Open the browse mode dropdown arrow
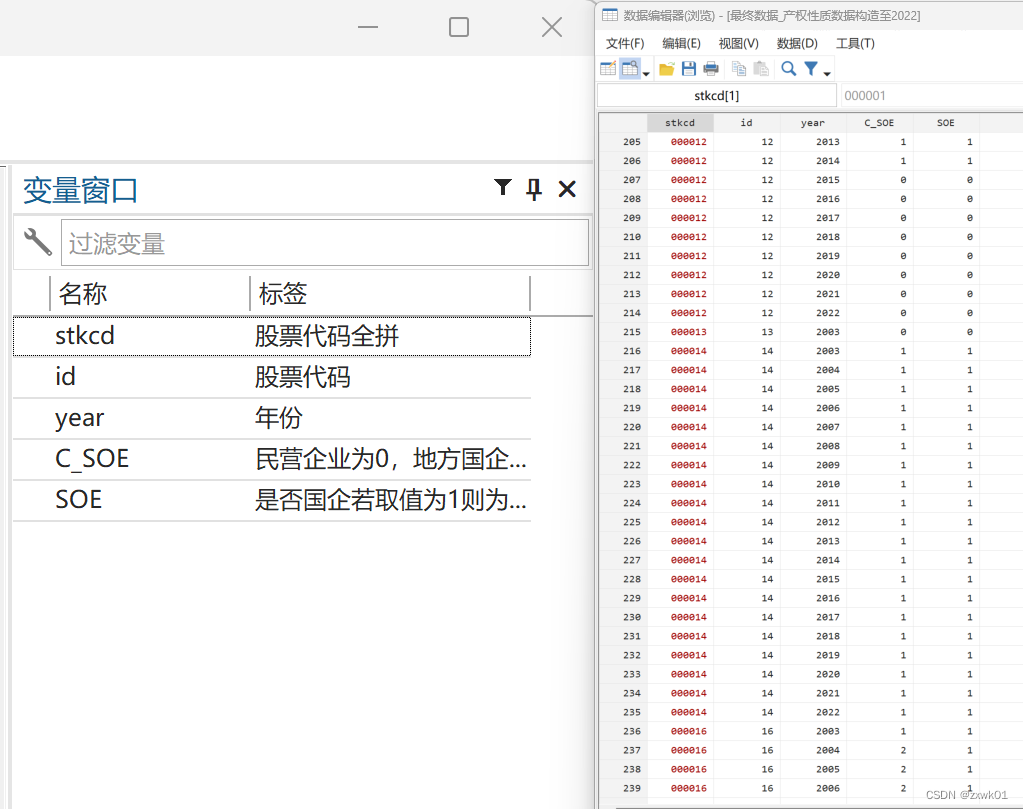The height and width of the screenshot is (809, 1023). tap(646, 74)
